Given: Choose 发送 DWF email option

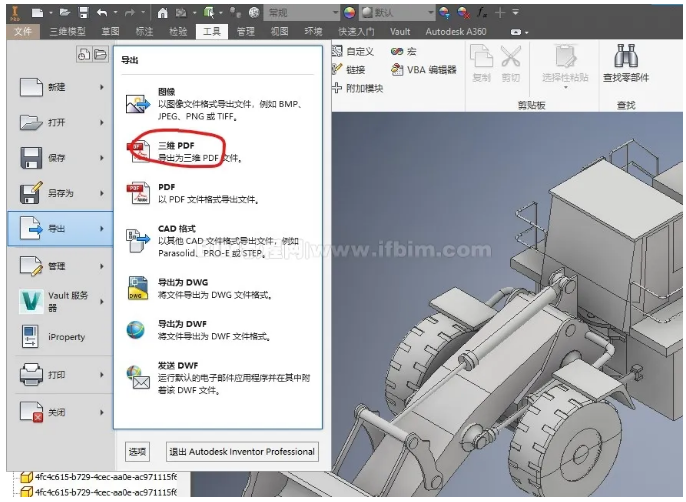Looking at the screenshot, I should point(218,377).
